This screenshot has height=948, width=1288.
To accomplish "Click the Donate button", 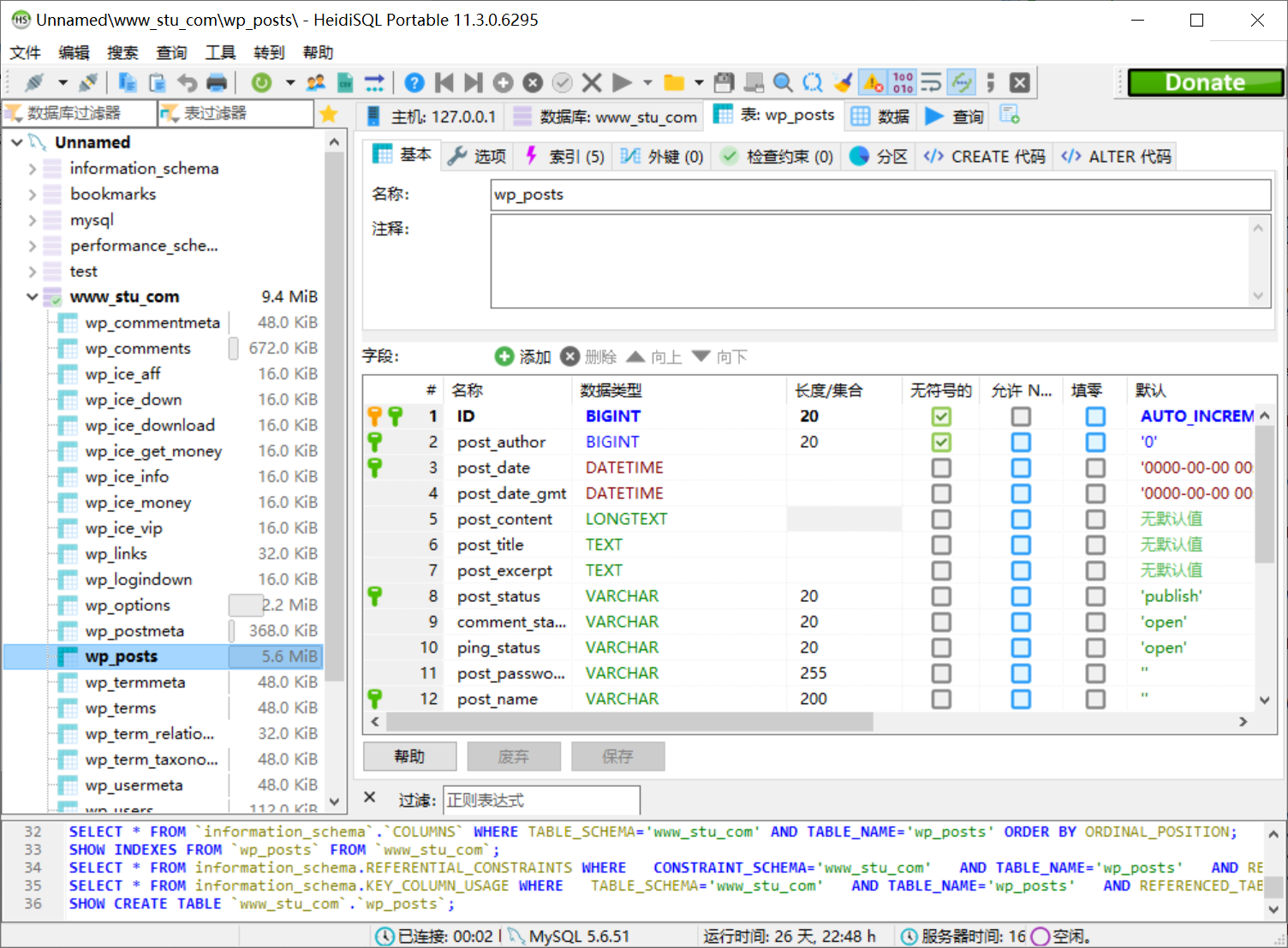I will coord(1203,82).
